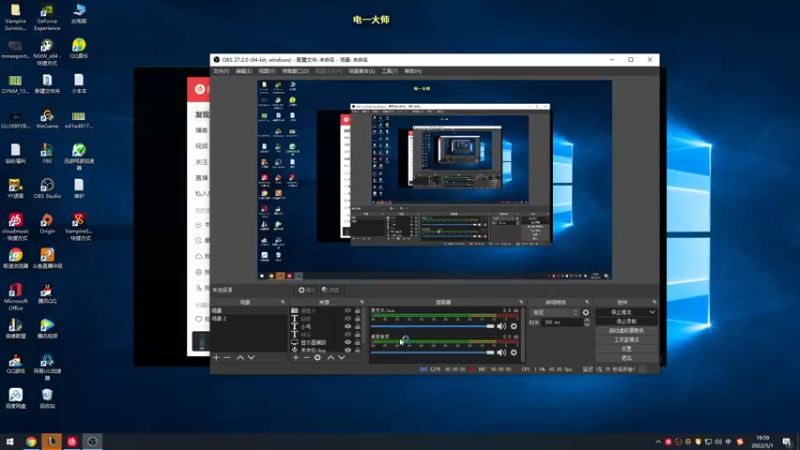
Task: Pop out the 来源 dock panel
Action: 362,302
